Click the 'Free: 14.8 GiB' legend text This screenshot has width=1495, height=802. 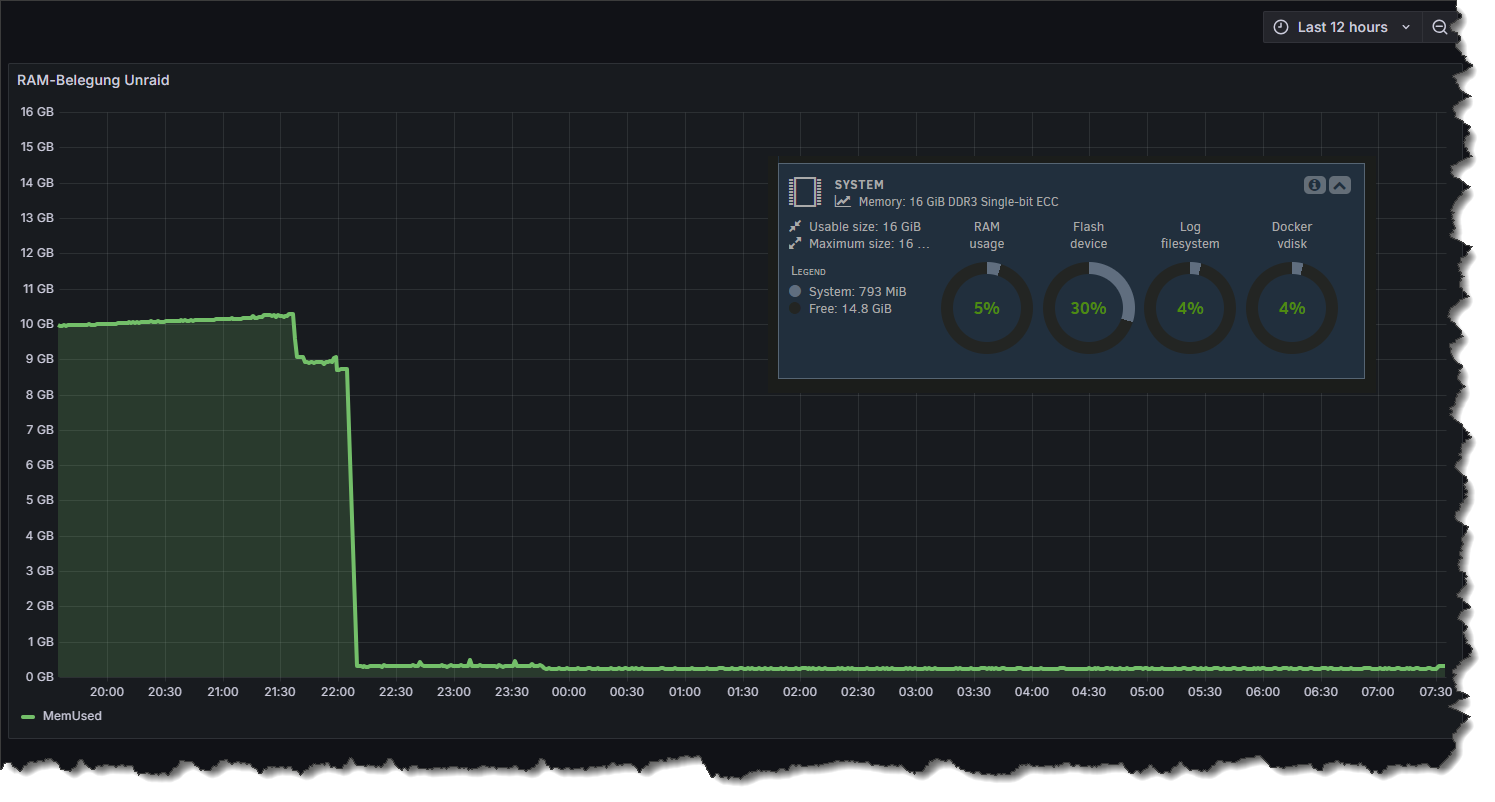[x=850, y=309]
